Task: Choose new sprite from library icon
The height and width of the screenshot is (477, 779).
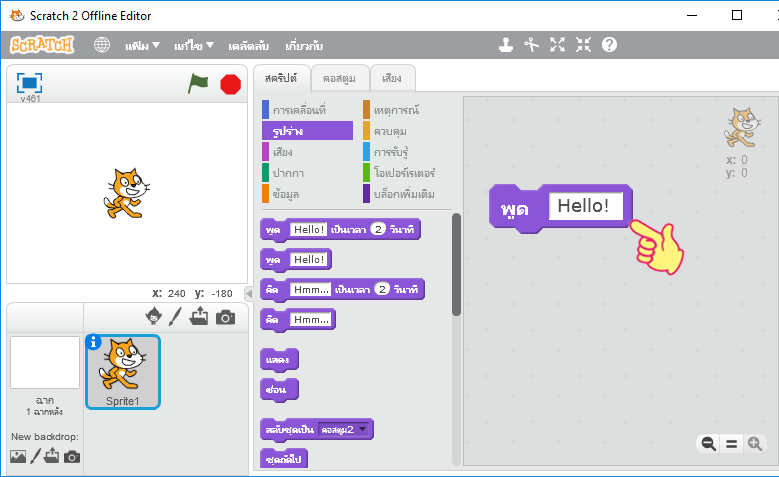Action: (154, 317)
